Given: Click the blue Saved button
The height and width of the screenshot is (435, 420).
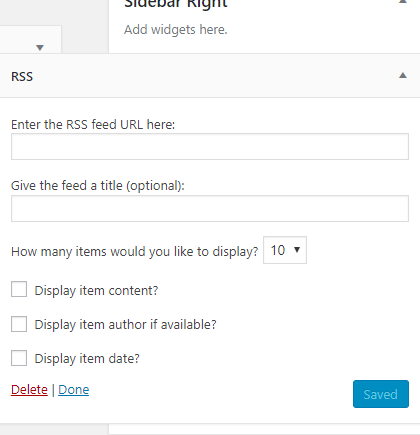Looking at the screenshot, I should tap(381, 394).
